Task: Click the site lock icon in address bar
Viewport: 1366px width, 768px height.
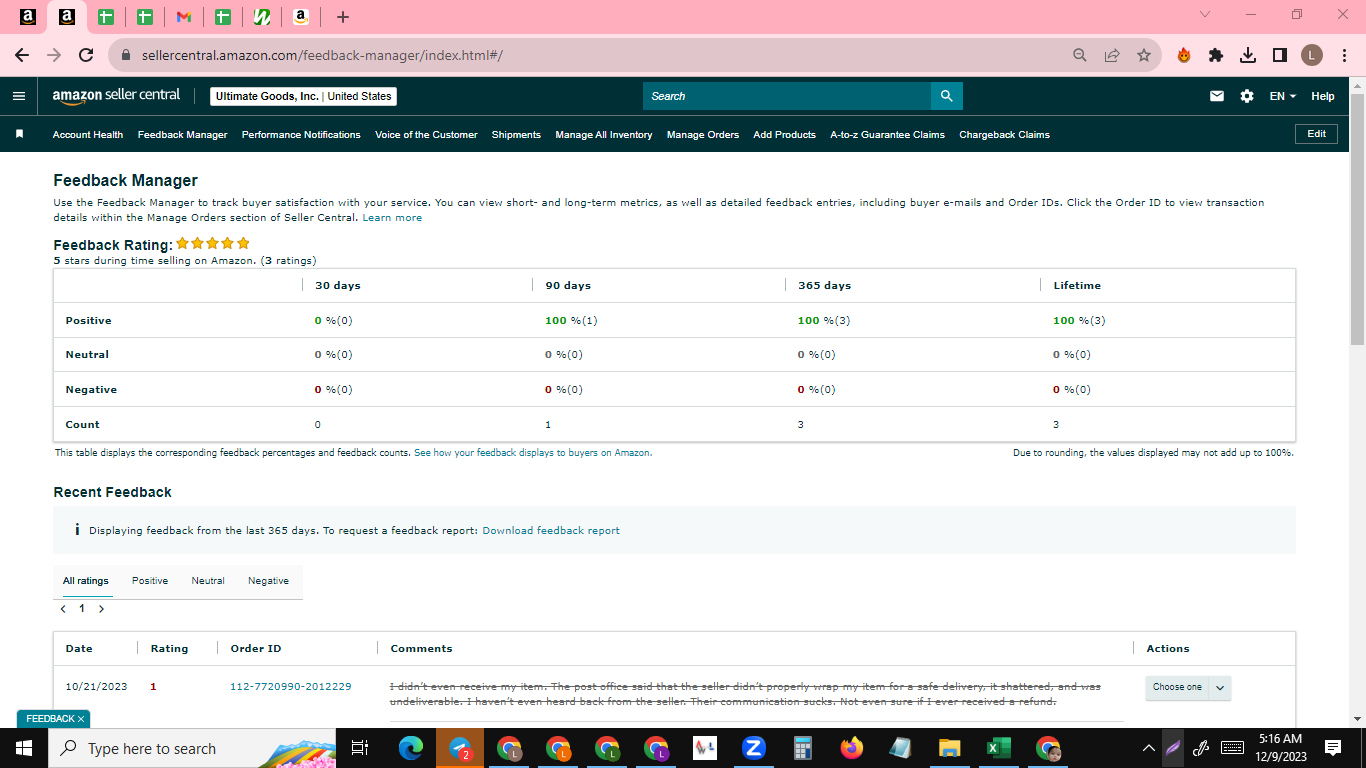Action: pos(126,55)
